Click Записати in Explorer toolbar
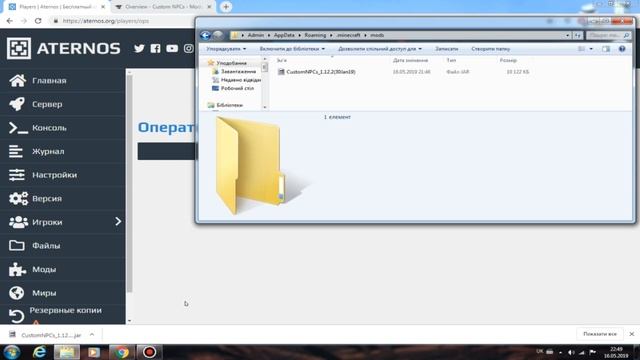The height and width of the screenshot is (360, 640). 446,49
